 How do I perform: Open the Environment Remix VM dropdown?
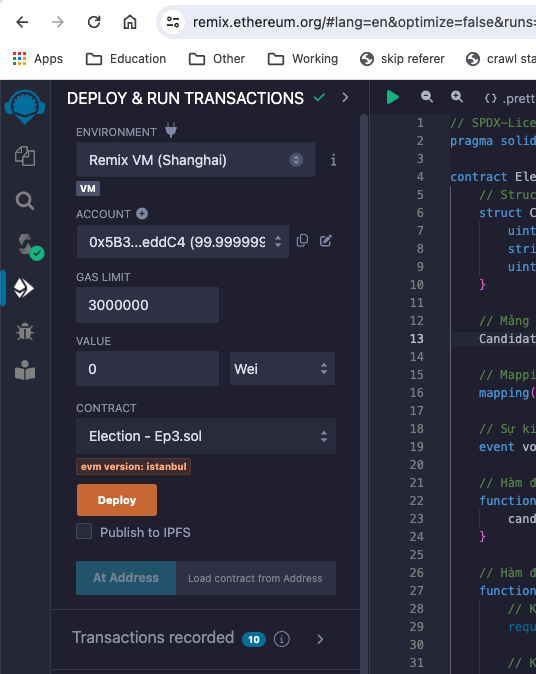pyautogui.click(x=196, y=160)
